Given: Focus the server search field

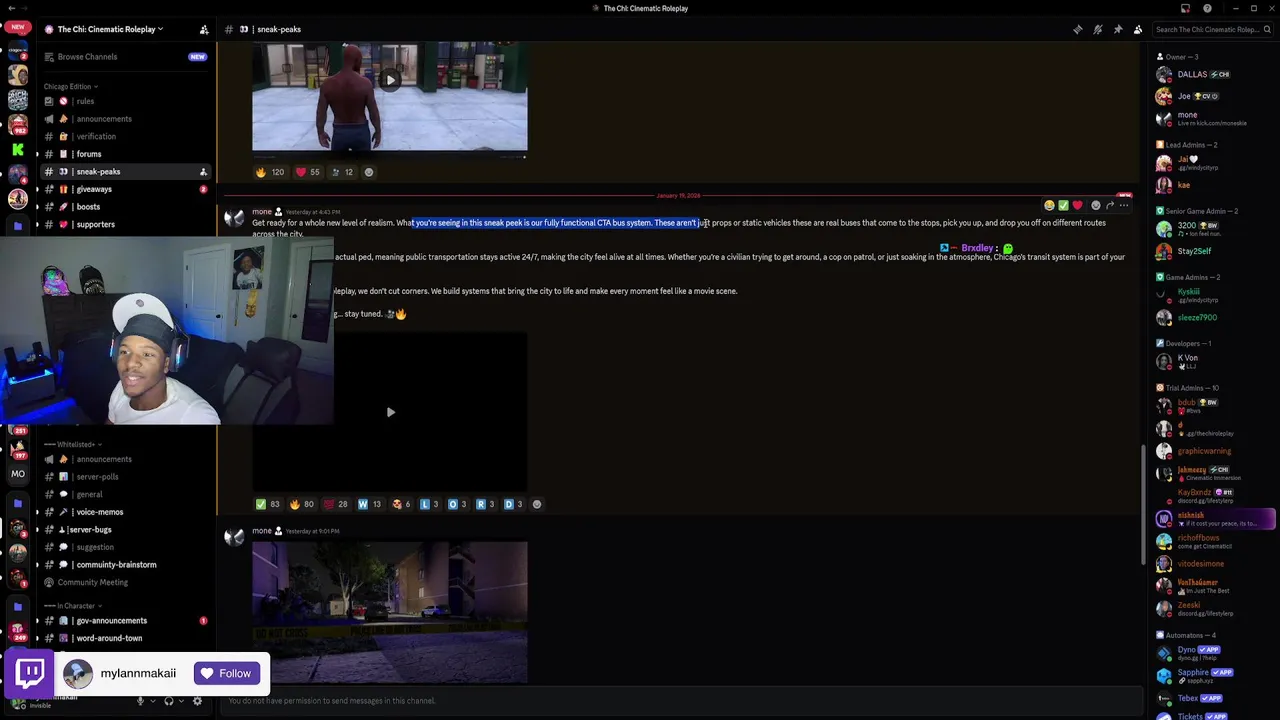Looking at the screenshot, I should point(1212,29).
